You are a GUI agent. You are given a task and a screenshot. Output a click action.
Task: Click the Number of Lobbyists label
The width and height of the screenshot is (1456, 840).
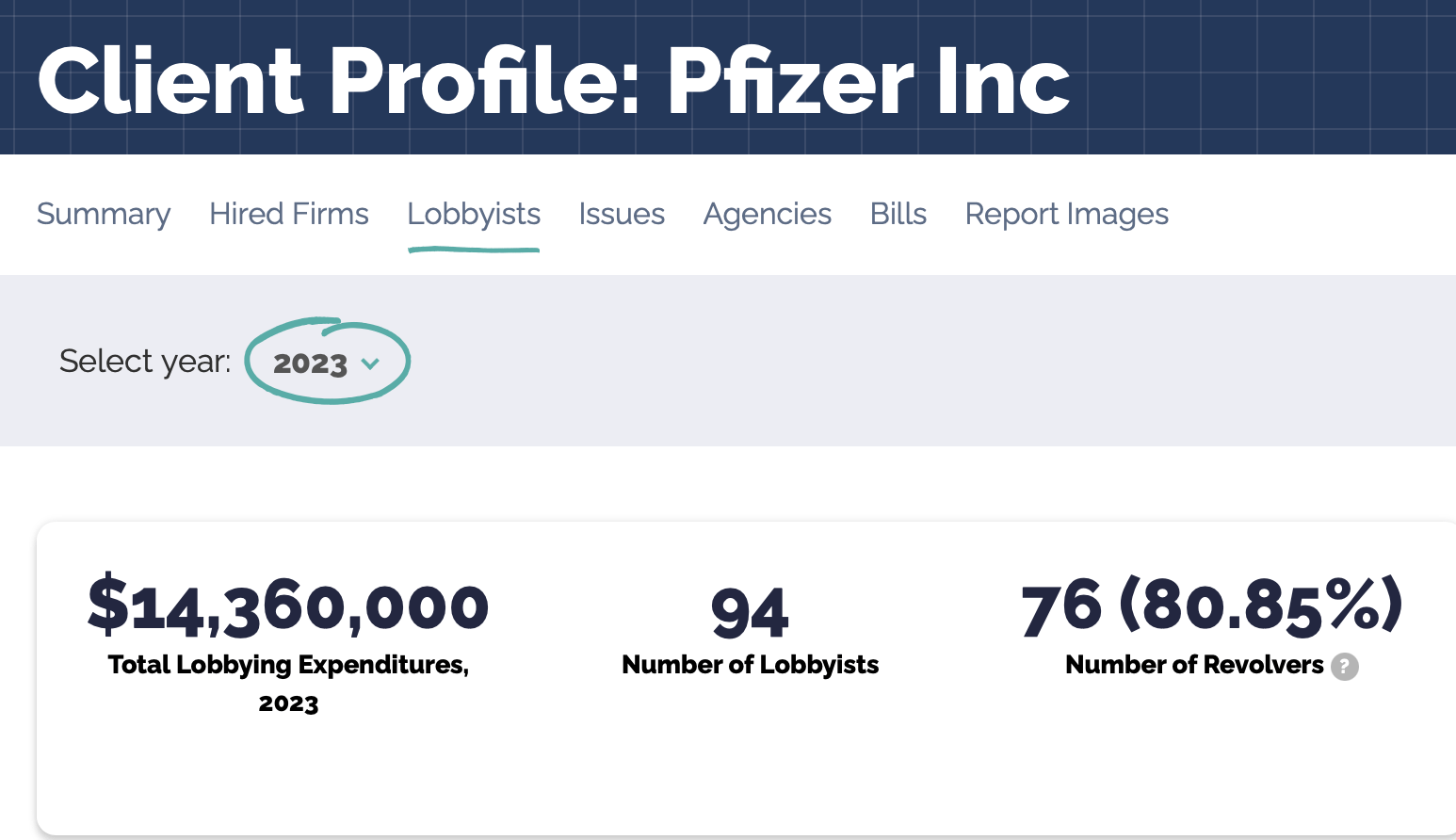point(751,665)
